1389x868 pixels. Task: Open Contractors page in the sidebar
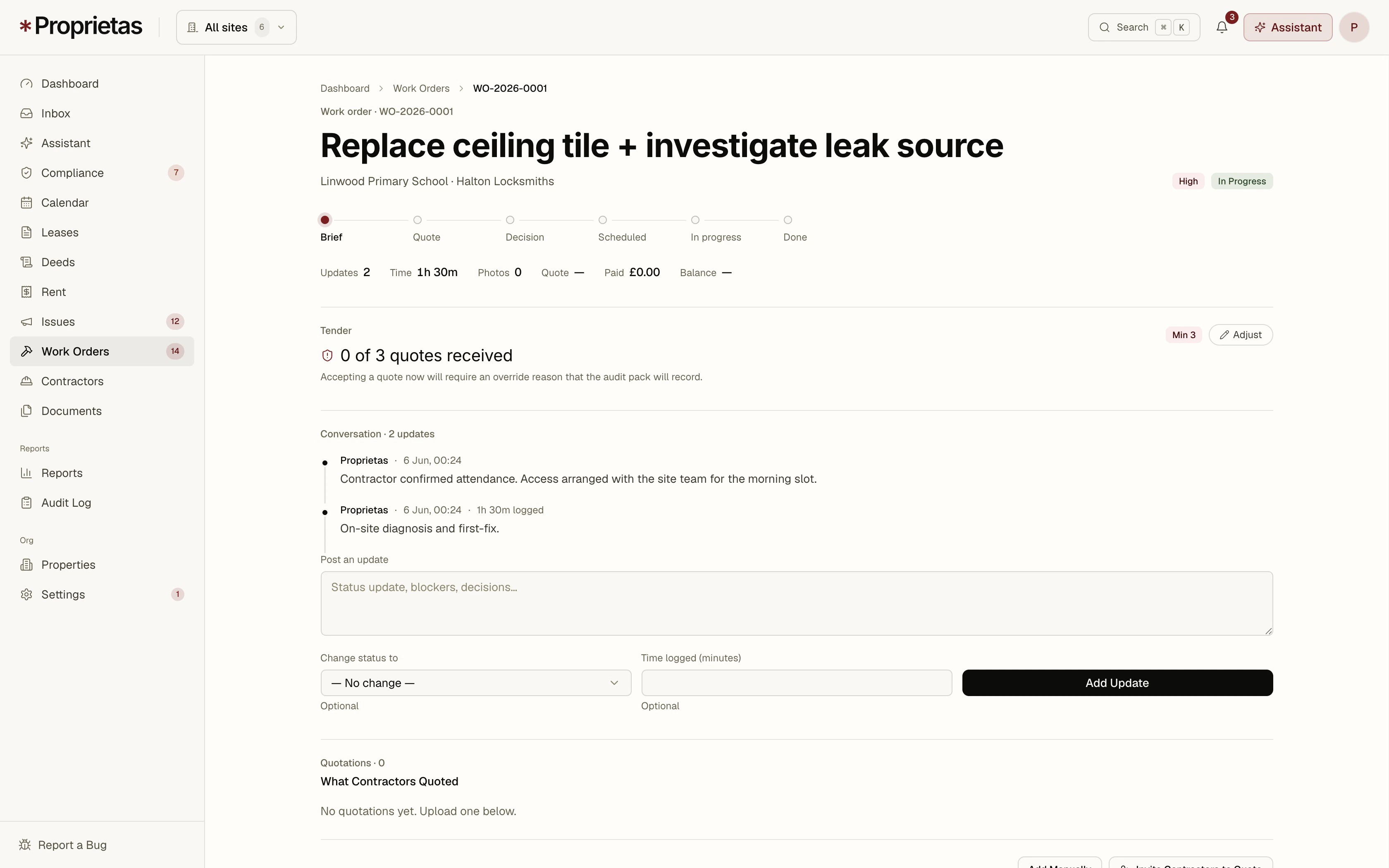pyautogui.click(x=102, y=381)
